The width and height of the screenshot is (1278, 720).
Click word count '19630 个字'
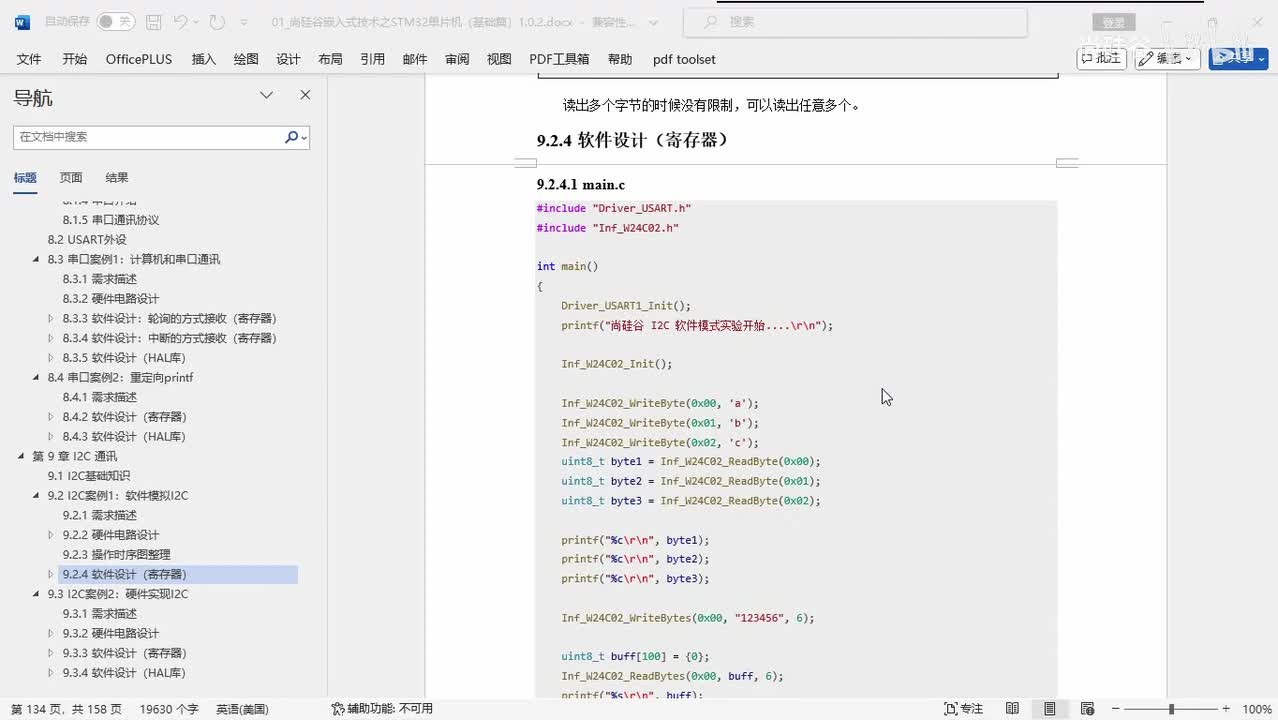coord(169,709)
